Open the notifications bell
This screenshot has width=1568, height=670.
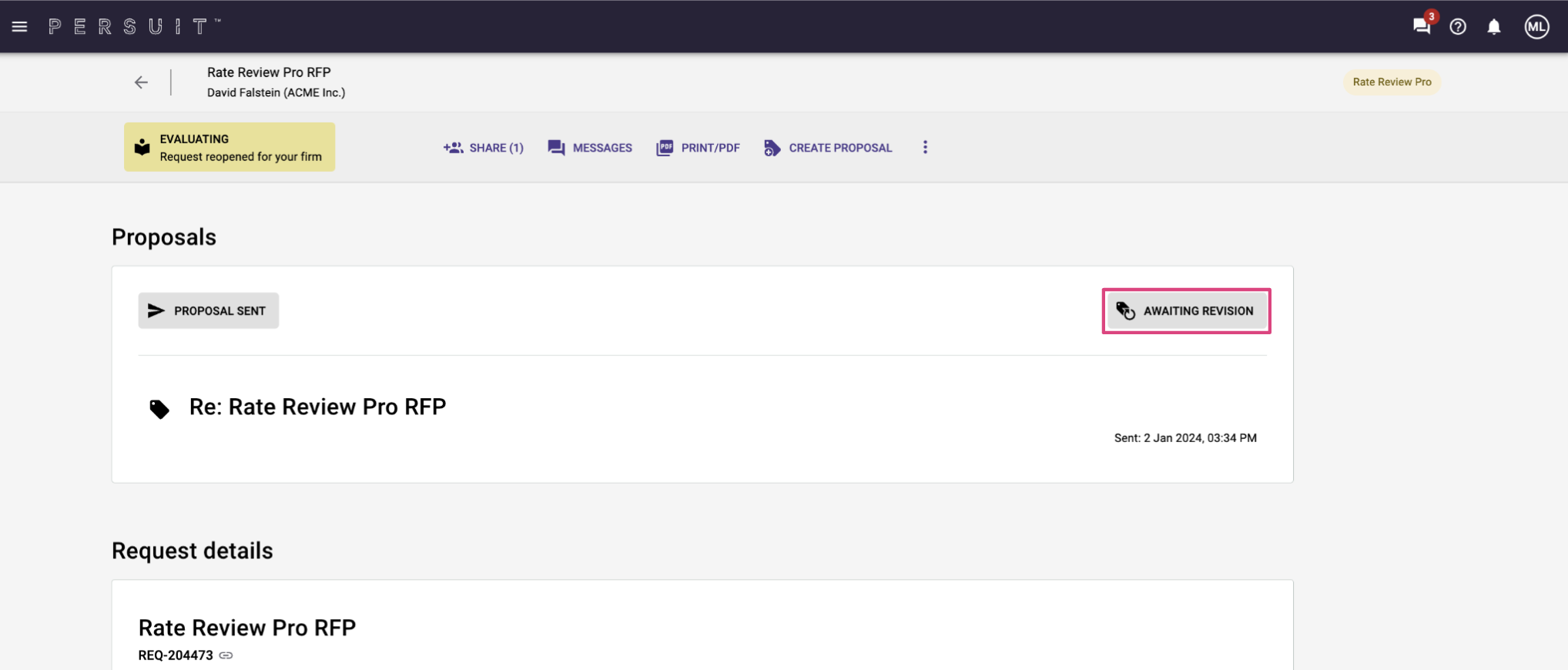pos(1494,27)
